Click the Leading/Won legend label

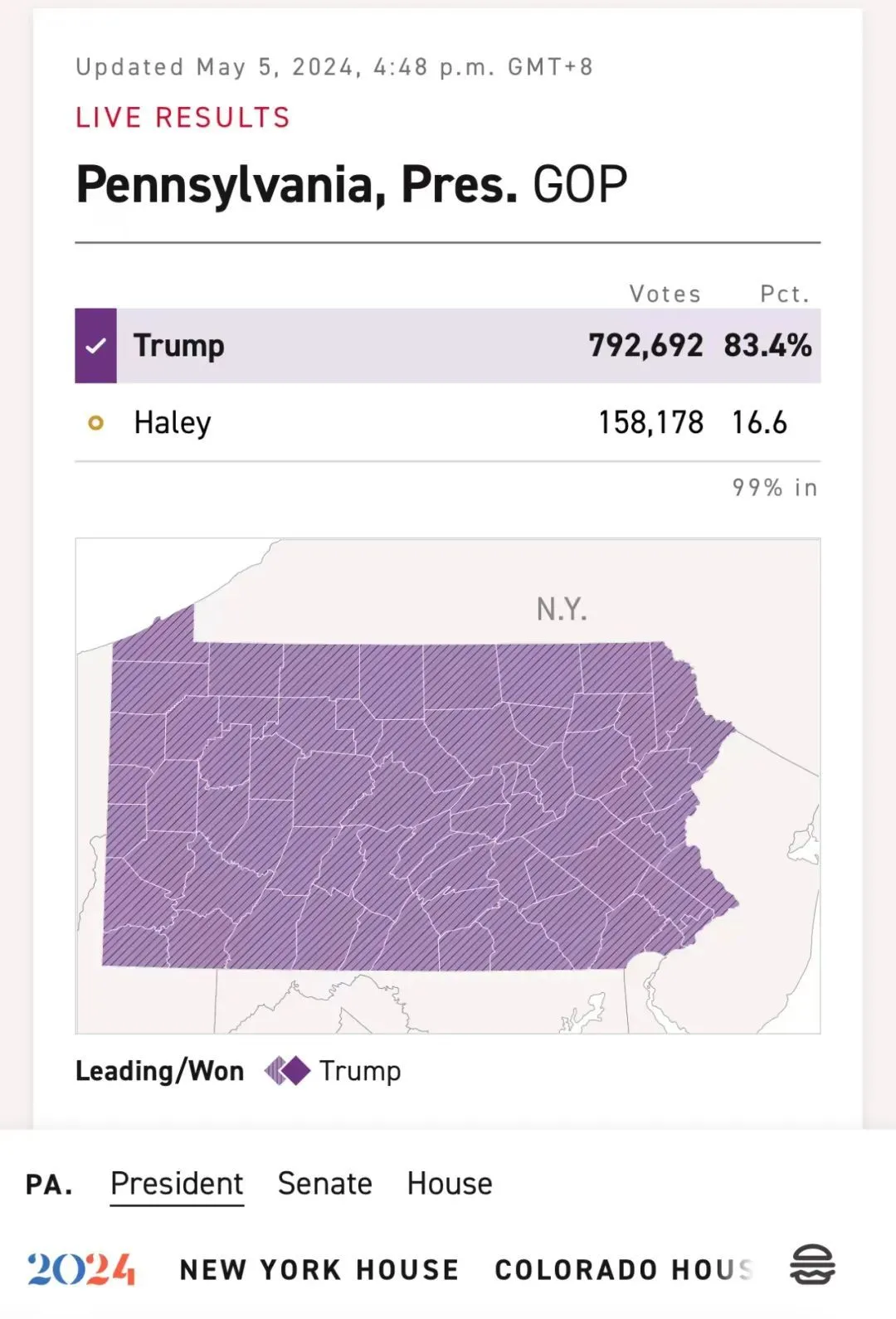(x=160, y=1071)
